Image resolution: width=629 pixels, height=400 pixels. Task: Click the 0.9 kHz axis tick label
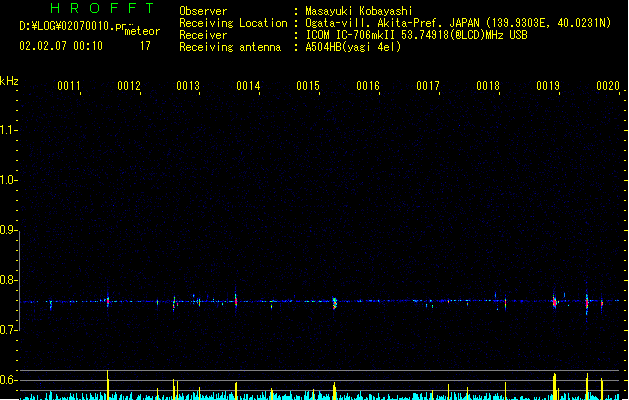(x=7, y=230)
